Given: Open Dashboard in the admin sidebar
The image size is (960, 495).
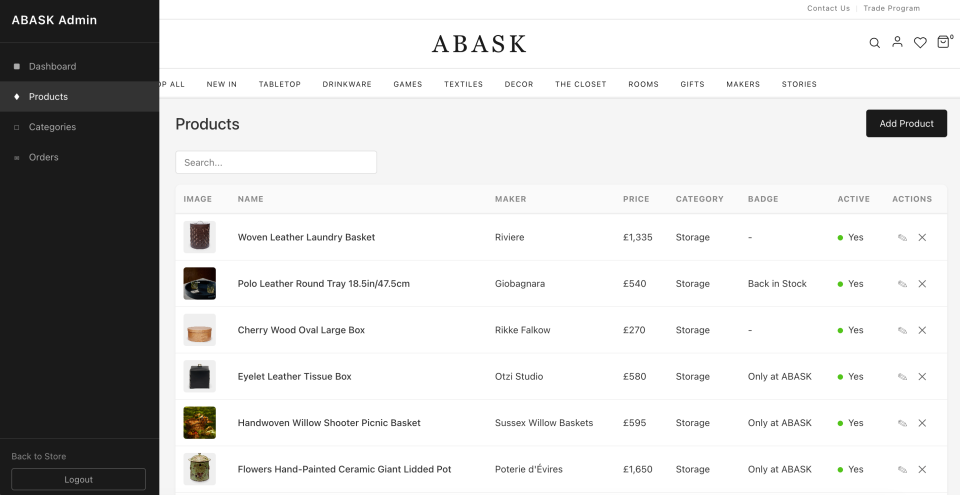Looking at the screenshot, I should pyautogui.click(x=52, y=67).
